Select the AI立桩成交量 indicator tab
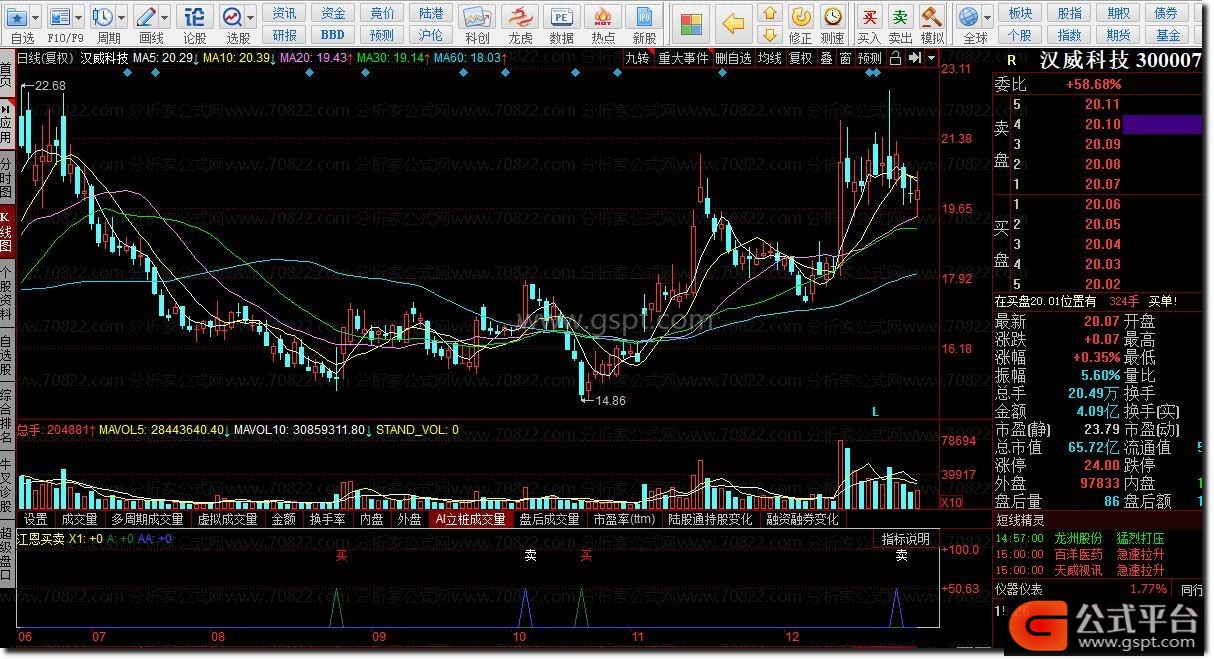This screenshot has width=1214, height=659. click(470, 519)
